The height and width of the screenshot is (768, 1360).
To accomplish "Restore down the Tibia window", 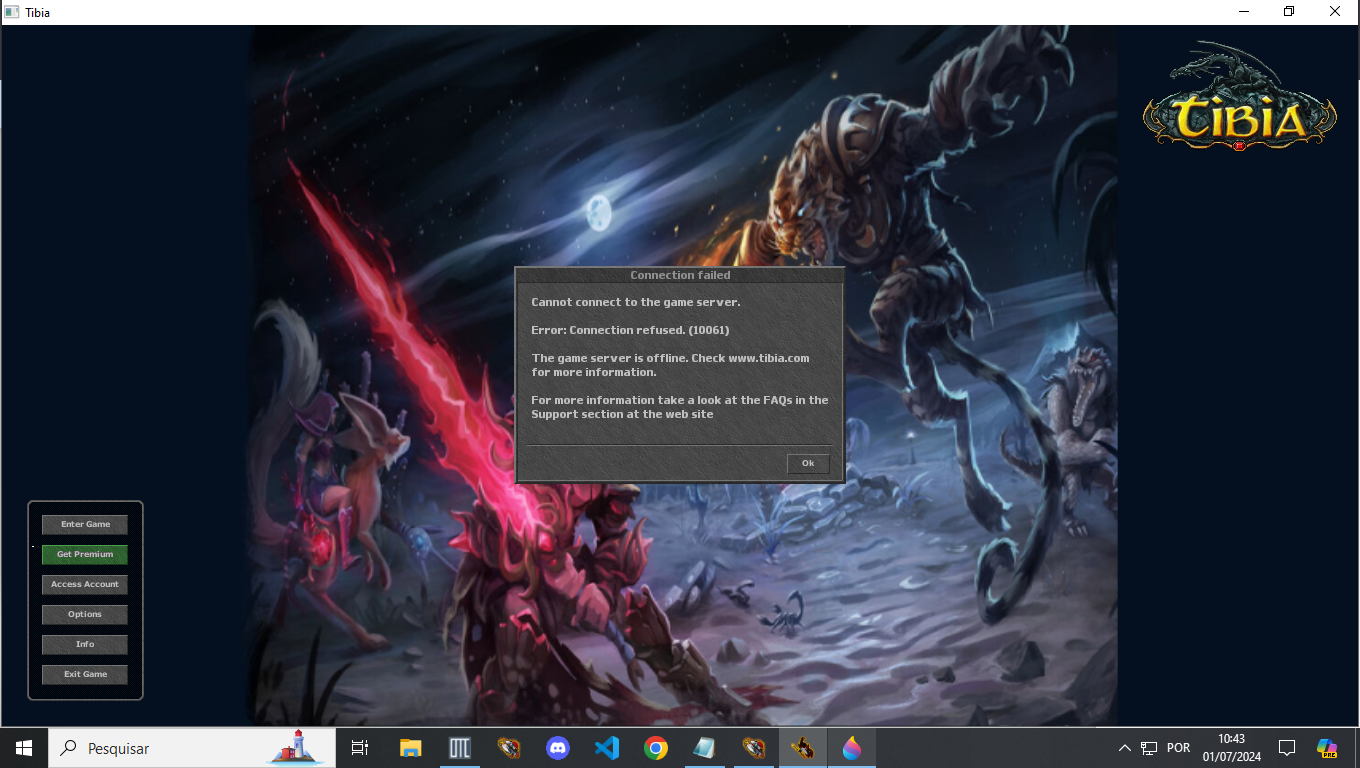I will tap(1289, 12).
